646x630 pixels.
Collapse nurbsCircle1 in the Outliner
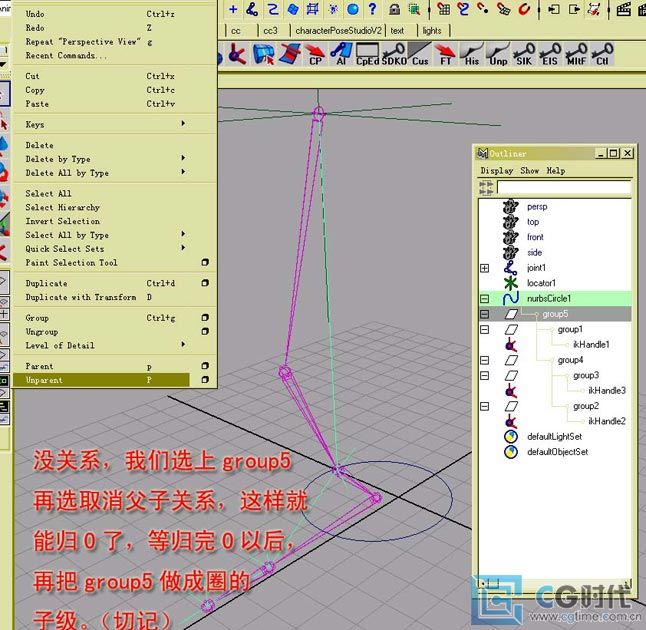pyautogui.click(x=485, y=299)
